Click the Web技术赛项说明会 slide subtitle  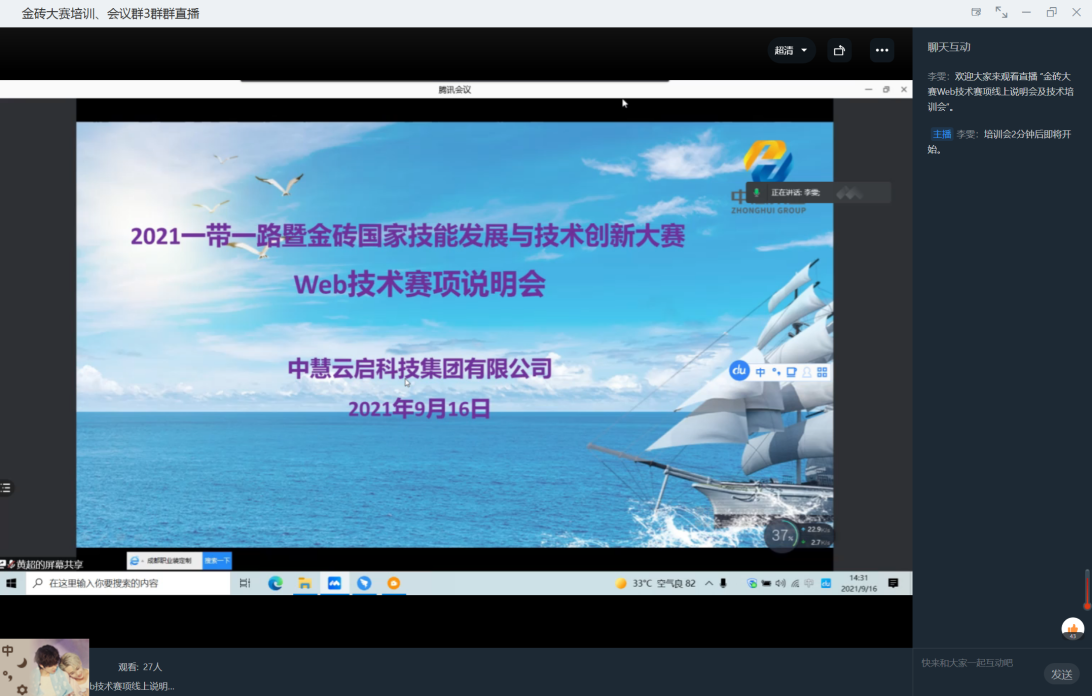[x=420, y=284]
